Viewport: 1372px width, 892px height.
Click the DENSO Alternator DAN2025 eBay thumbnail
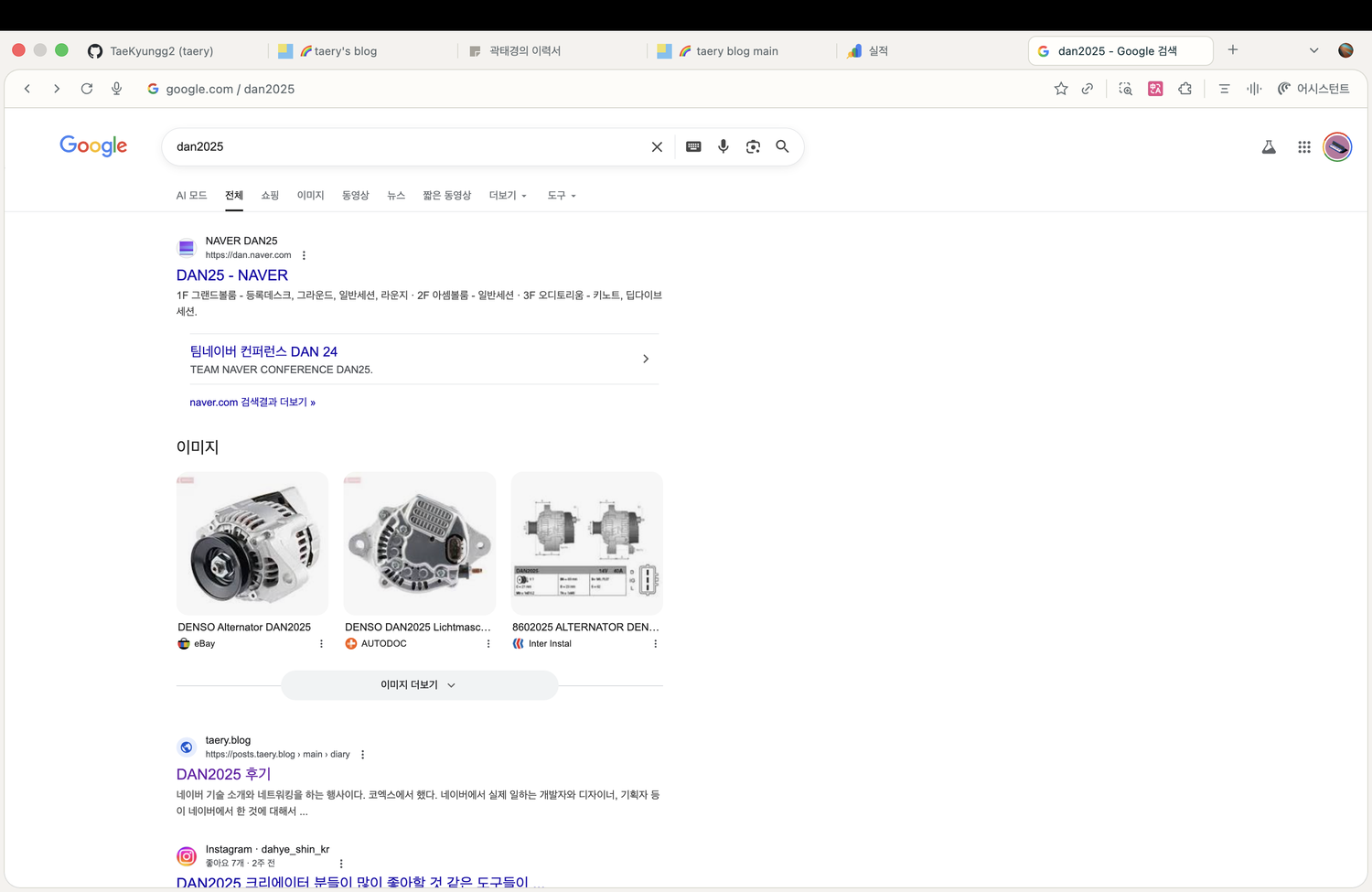tap(252, 543)
